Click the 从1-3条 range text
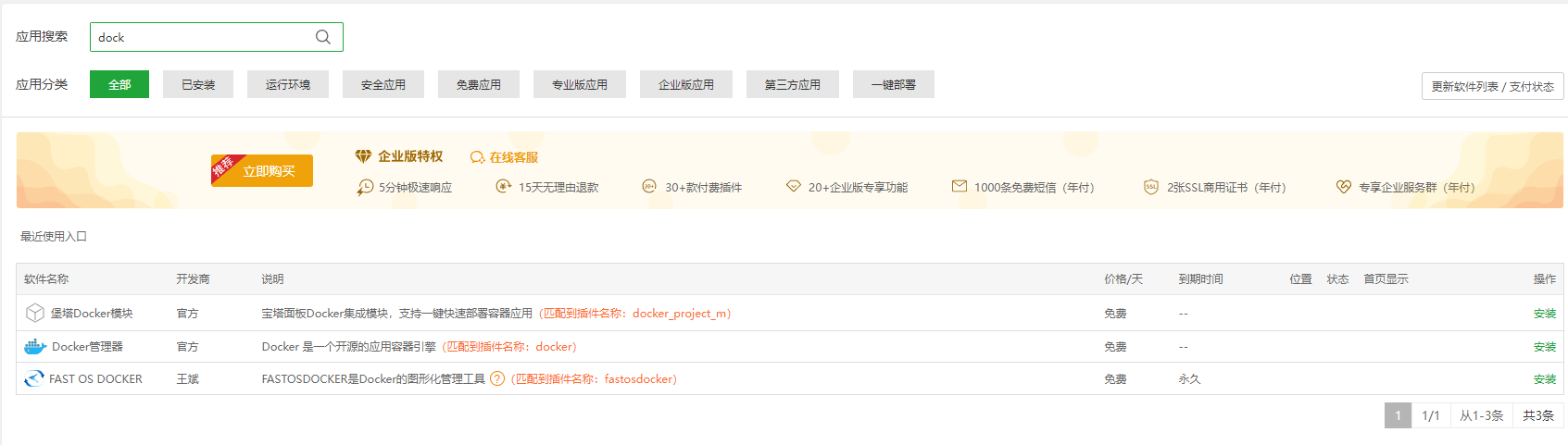This screenshot has height=445, width=1568. point(1482,415)
